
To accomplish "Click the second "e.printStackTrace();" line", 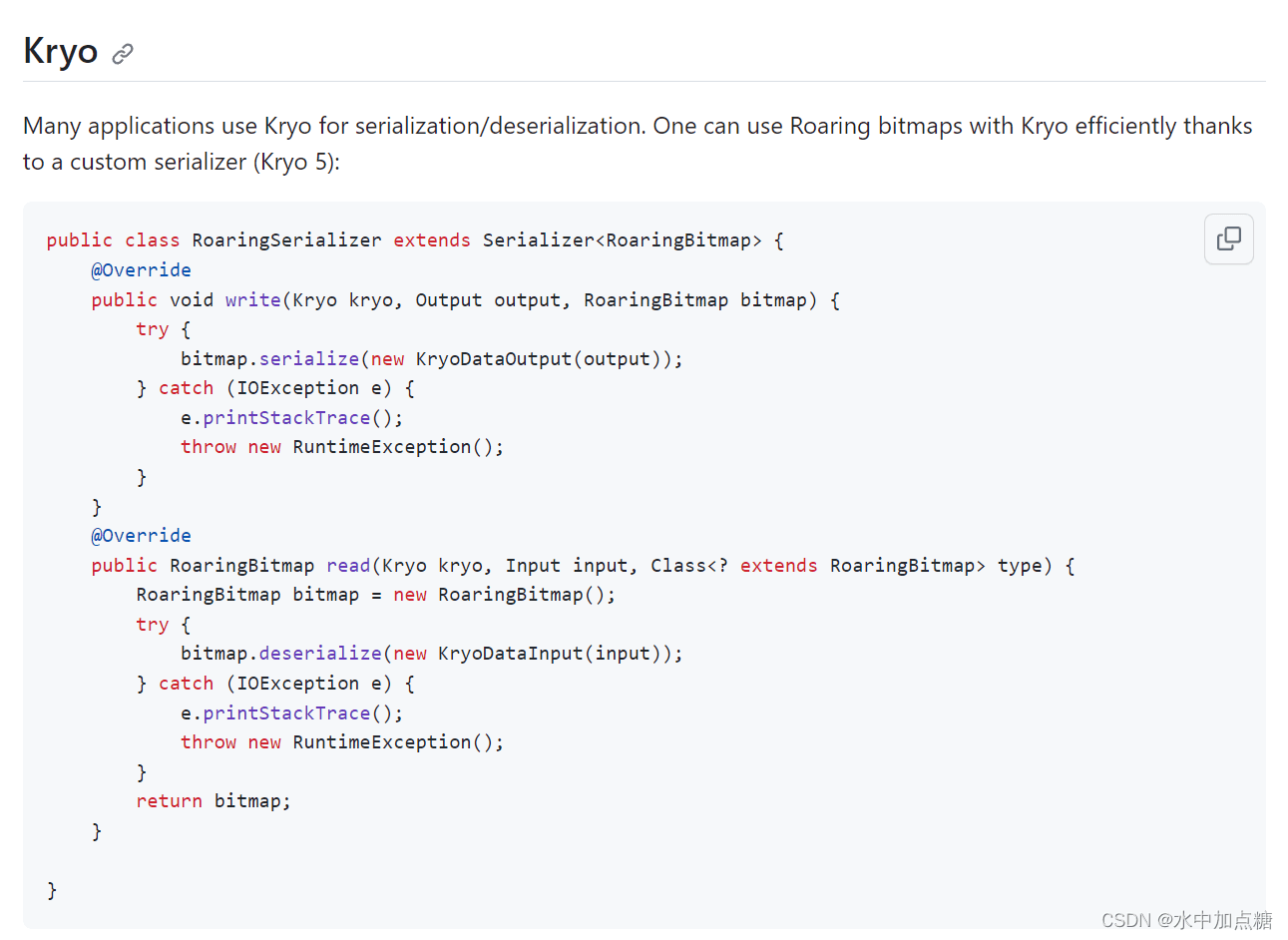I will [291, 713].
